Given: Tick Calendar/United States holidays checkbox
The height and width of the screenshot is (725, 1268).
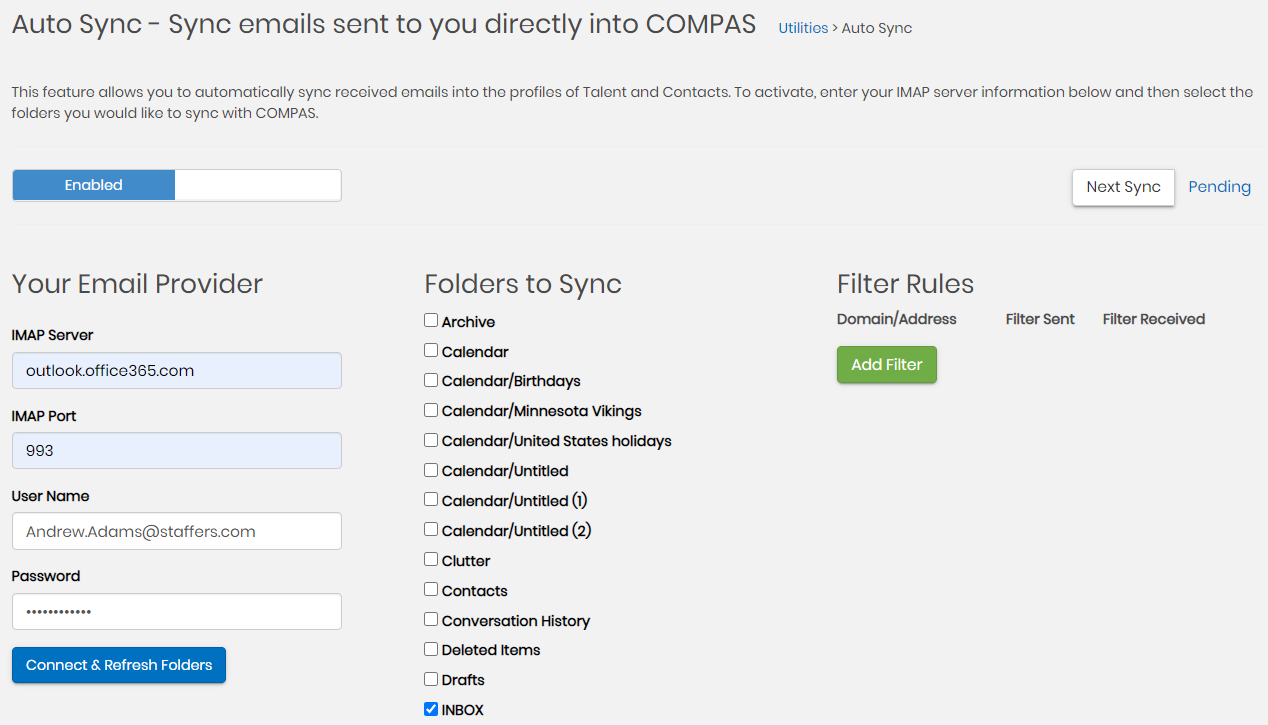Looking at the screenshot, I should coord(431,440).
